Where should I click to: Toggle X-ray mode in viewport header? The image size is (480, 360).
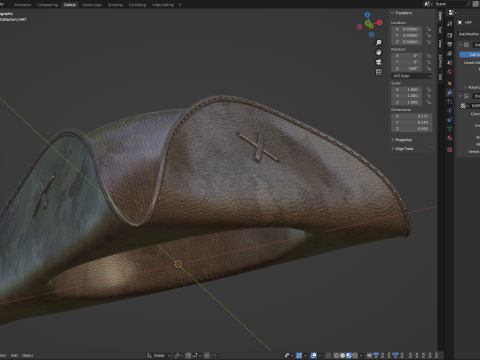point(328,355)
